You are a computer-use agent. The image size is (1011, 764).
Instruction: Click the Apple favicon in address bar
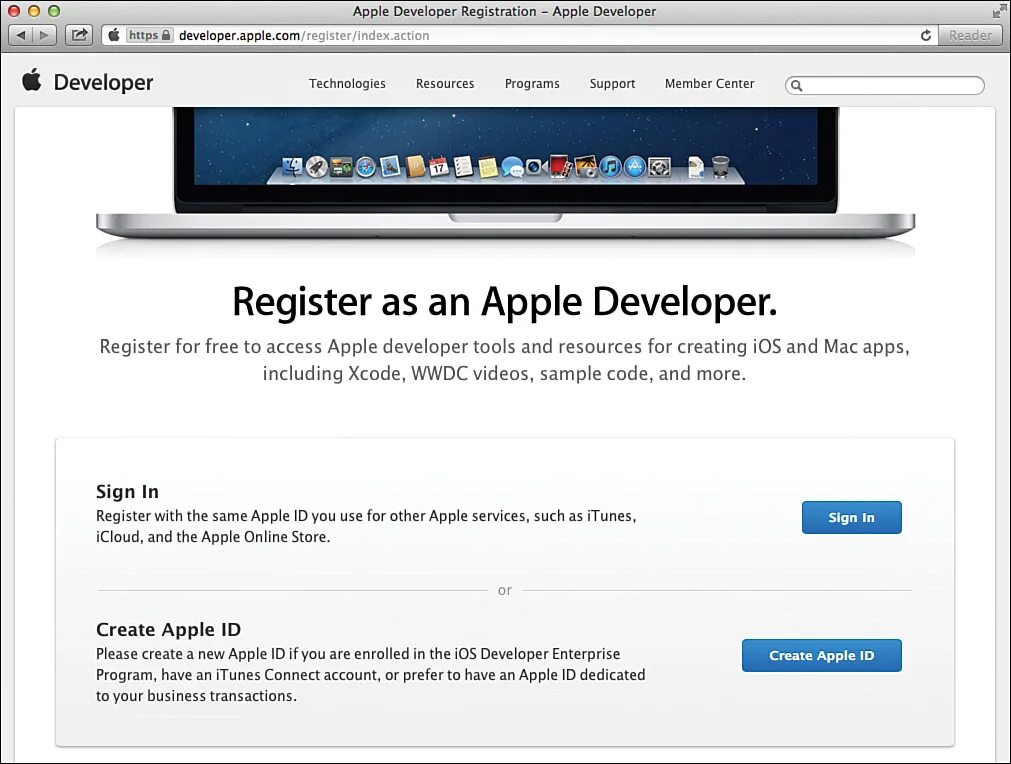coord(113,35)
